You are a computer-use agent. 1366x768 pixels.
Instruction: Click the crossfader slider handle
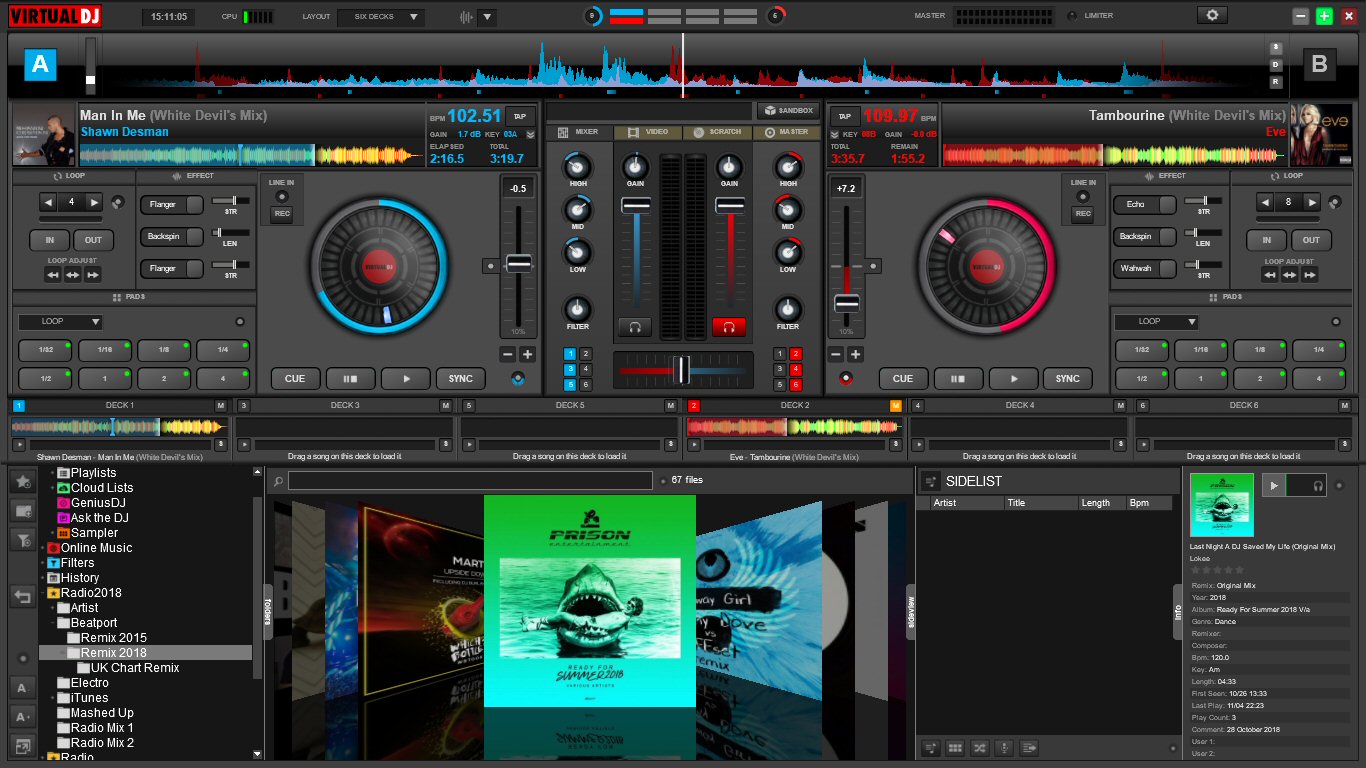pos(681,369)
